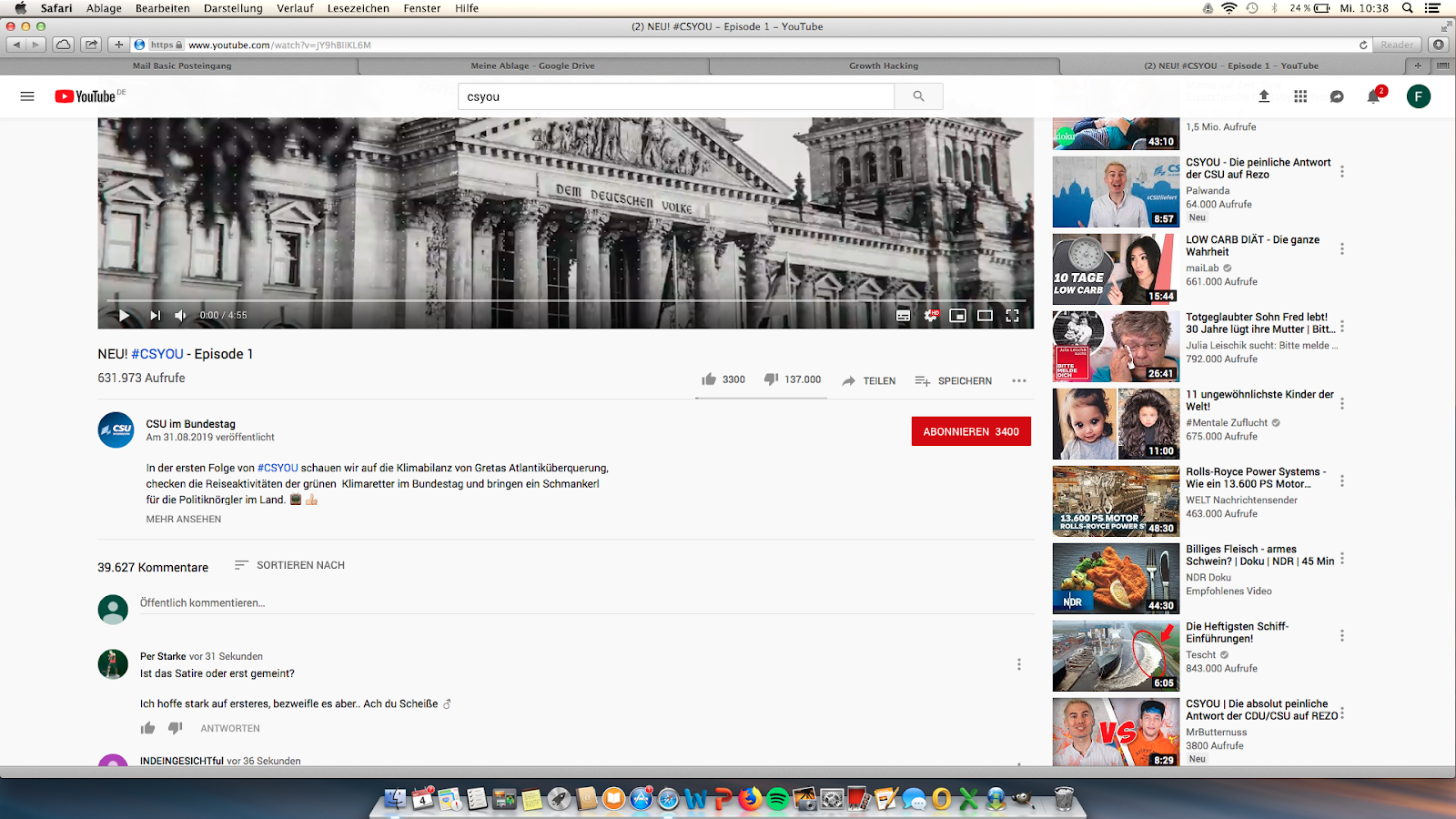Open player settings gear

pyautogui.click(x=931, y=316)
